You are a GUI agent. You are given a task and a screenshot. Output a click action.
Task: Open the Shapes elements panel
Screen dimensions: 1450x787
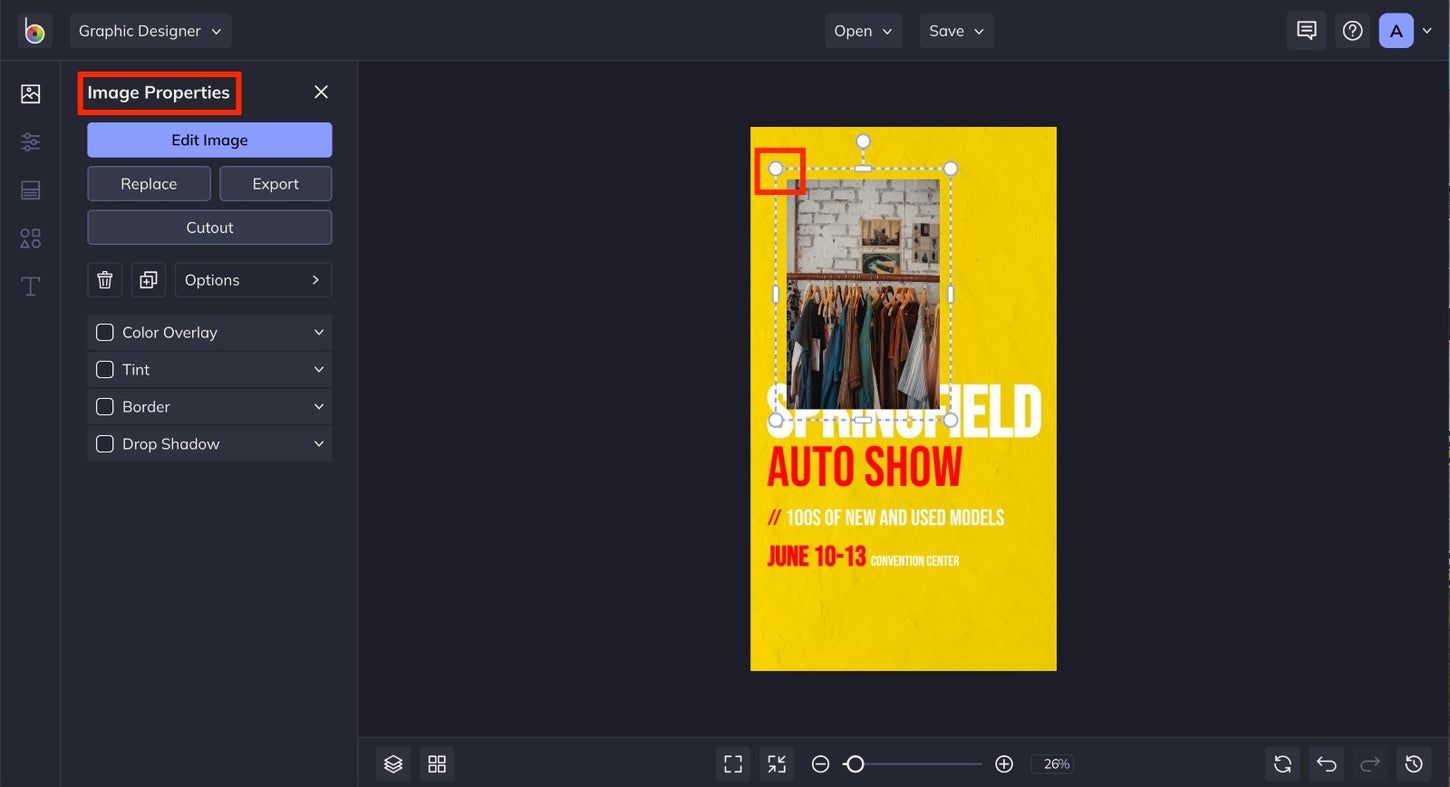click(30, 237)
